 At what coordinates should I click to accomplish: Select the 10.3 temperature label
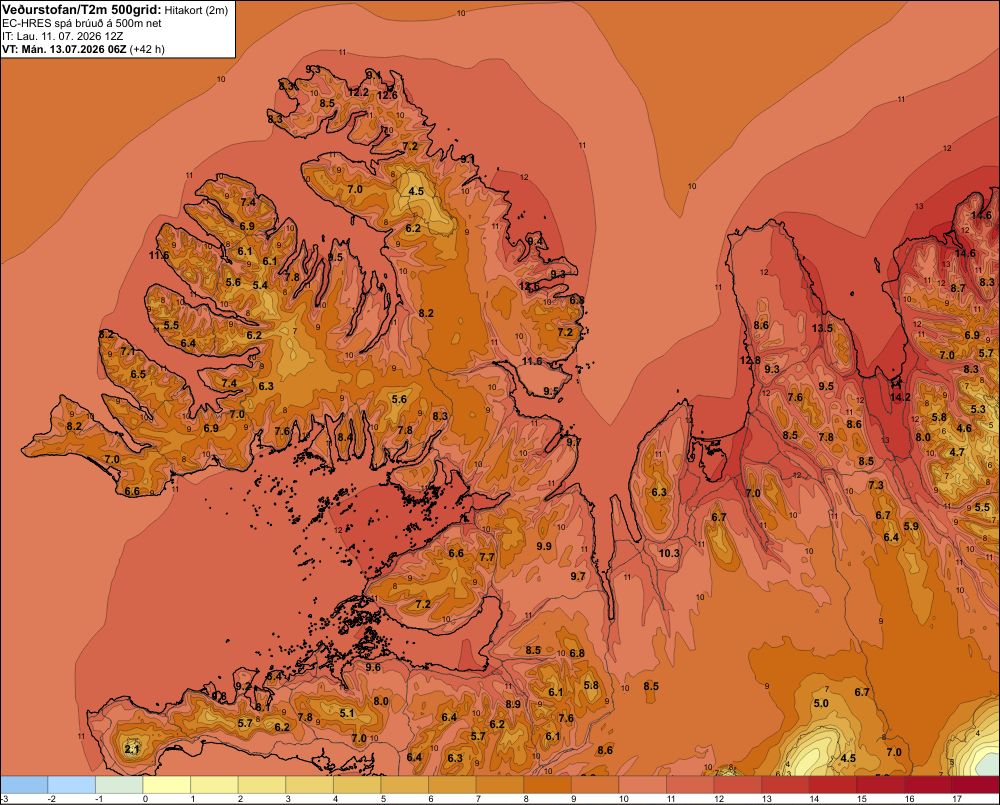pyautogui.click(x=669, y=553)
